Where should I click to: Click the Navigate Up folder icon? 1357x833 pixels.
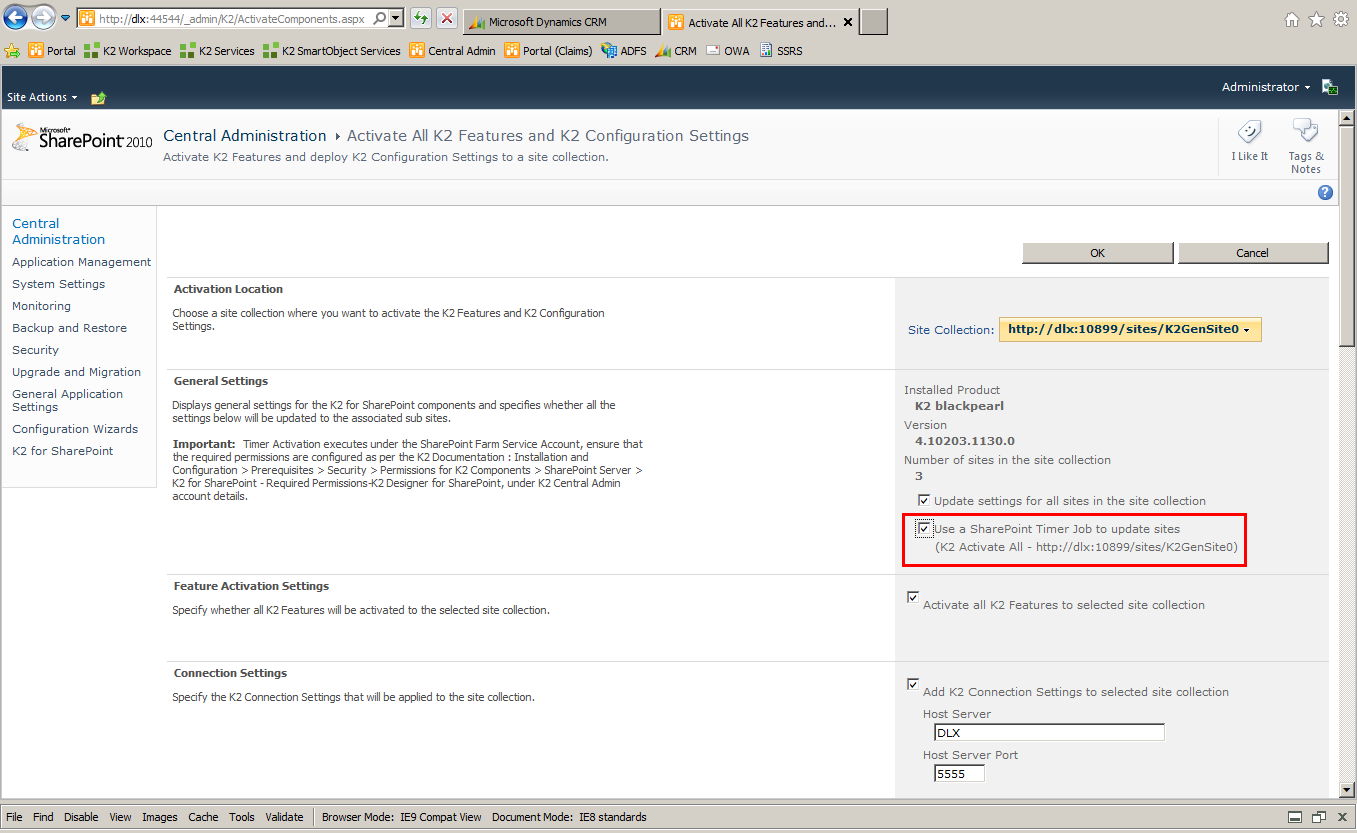click(98, 98)
